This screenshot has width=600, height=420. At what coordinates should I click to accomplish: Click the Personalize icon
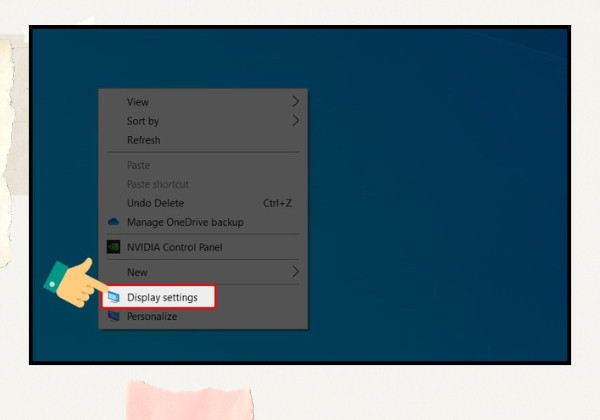(113, 316)
